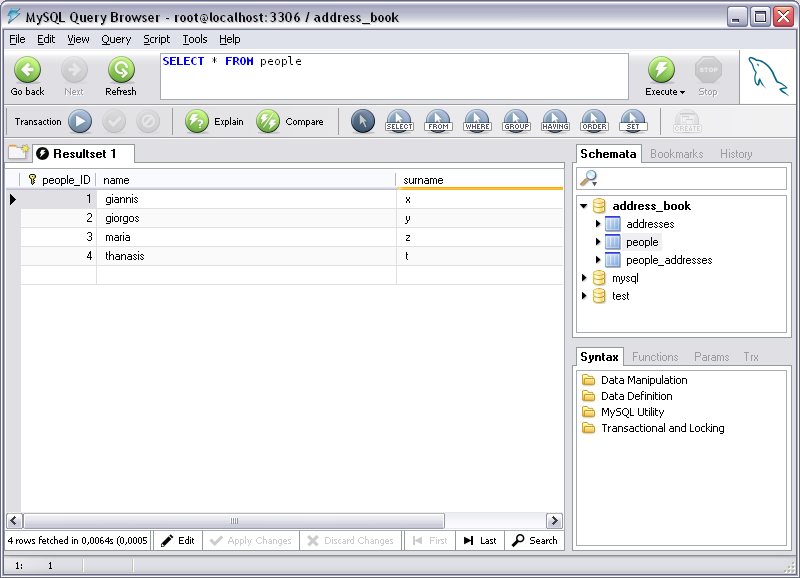The image size is (800, 578).
Task: Pick the WHERE clause pointer tool
Action: point(478,121)
